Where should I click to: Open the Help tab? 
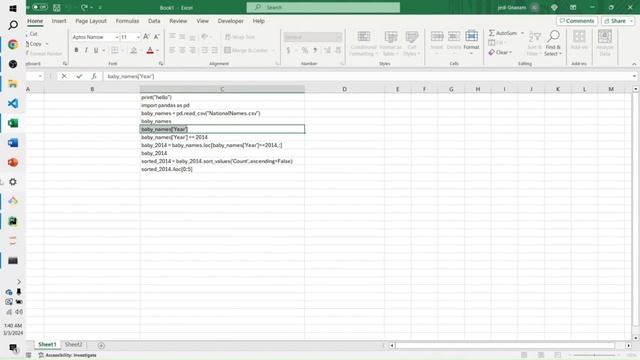click(258, 21)
